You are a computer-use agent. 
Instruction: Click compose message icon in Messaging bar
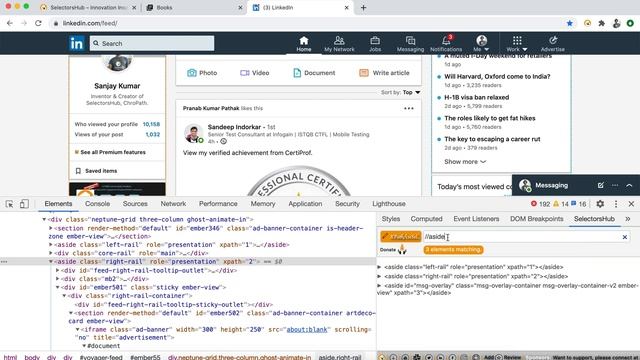point(600,185)
